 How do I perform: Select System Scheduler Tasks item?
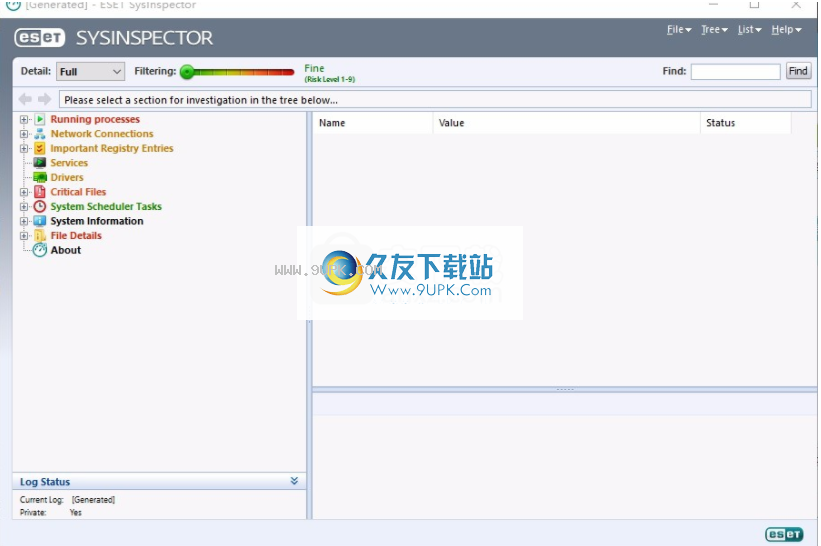pos(106,207)
